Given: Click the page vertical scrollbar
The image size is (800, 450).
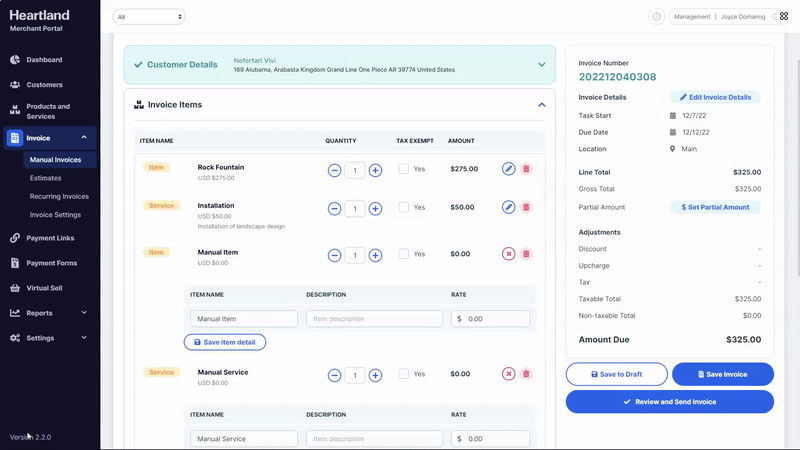Looking at the screenshot, I should [796, 150].
